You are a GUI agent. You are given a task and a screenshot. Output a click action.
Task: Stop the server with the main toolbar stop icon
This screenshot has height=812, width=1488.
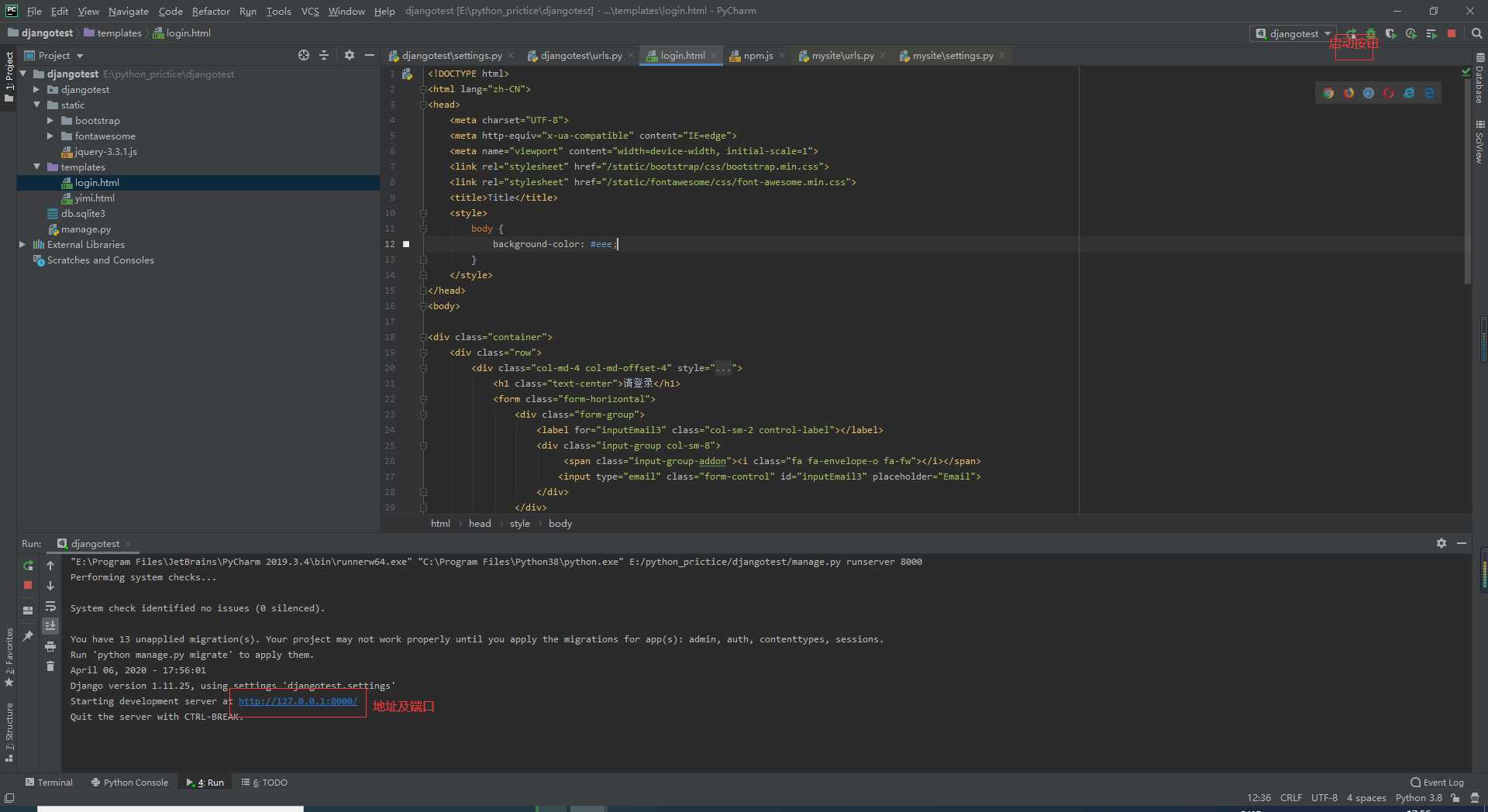coord(1452,34)
